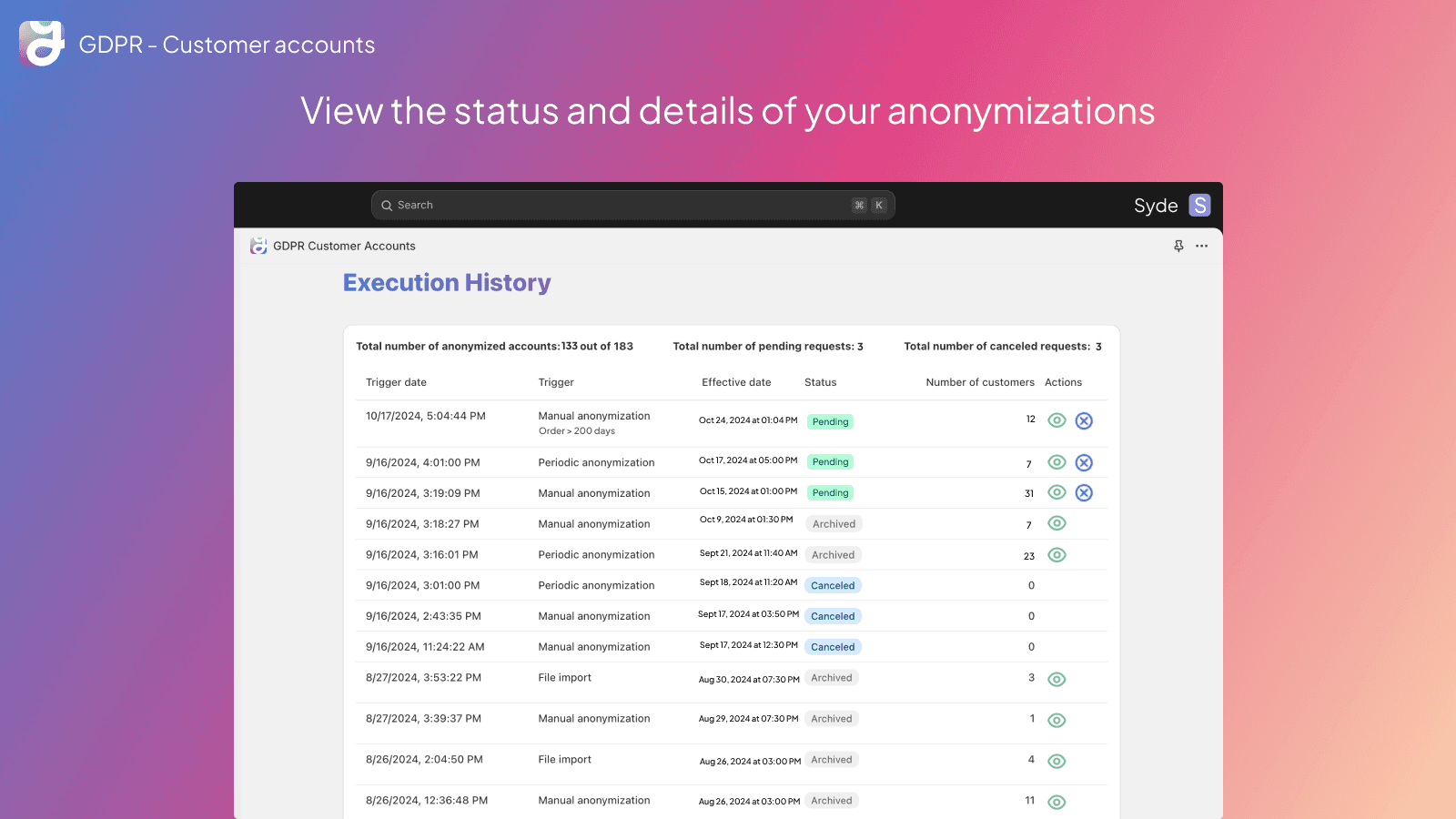The image size is (1456, 819).
Task: Cancel the pending request with 31 customers
Action: coord(1084,492)
